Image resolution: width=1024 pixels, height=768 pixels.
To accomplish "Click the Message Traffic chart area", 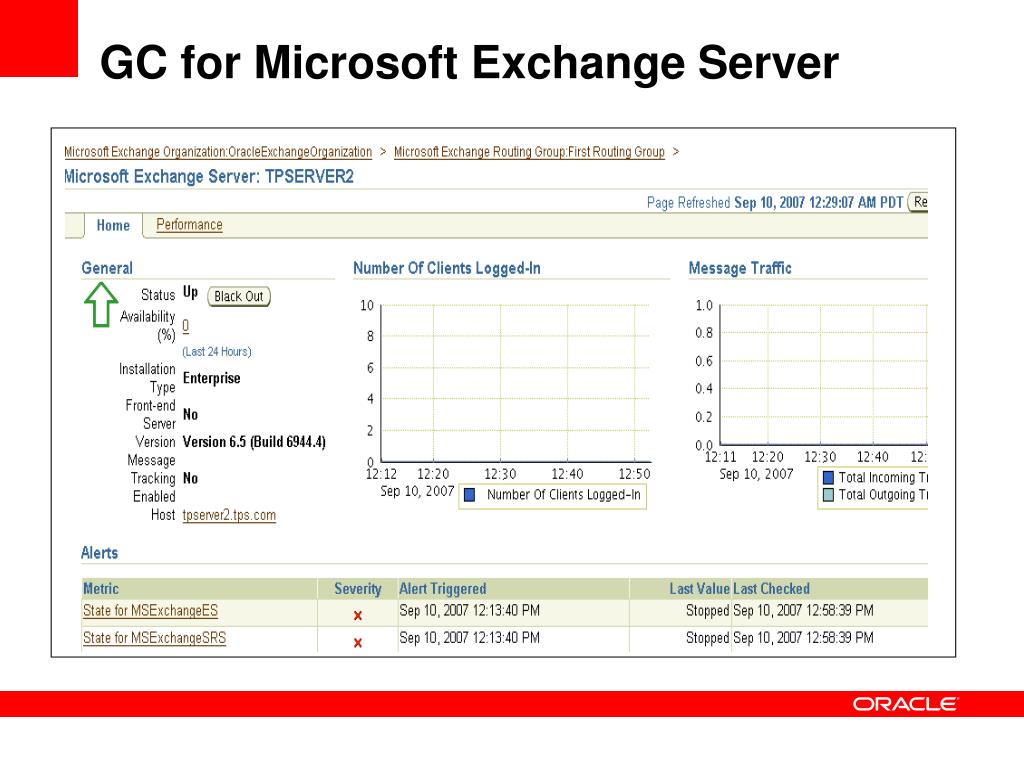I will pyautogui.click(x=824, y=375).
